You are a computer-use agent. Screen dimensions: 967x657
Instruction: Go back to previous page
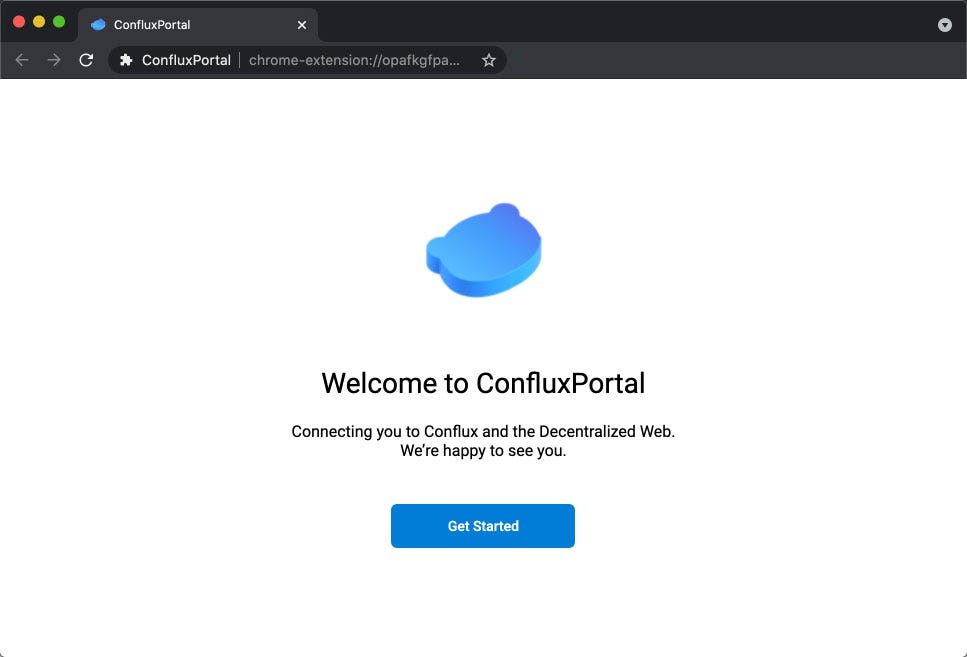[22, 60]
